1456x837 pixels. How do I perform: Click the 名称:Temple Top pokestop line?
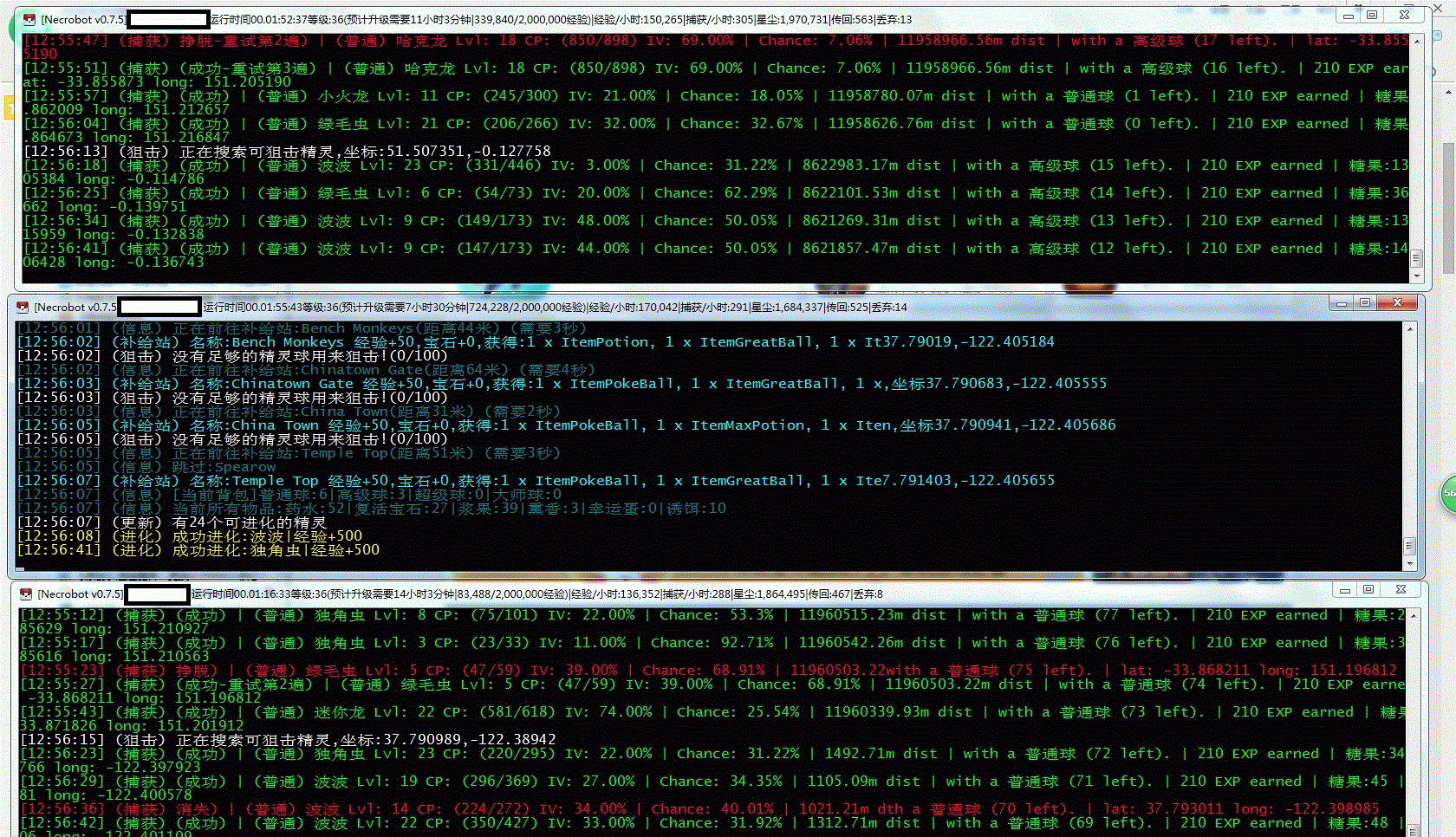coord(536,481)
